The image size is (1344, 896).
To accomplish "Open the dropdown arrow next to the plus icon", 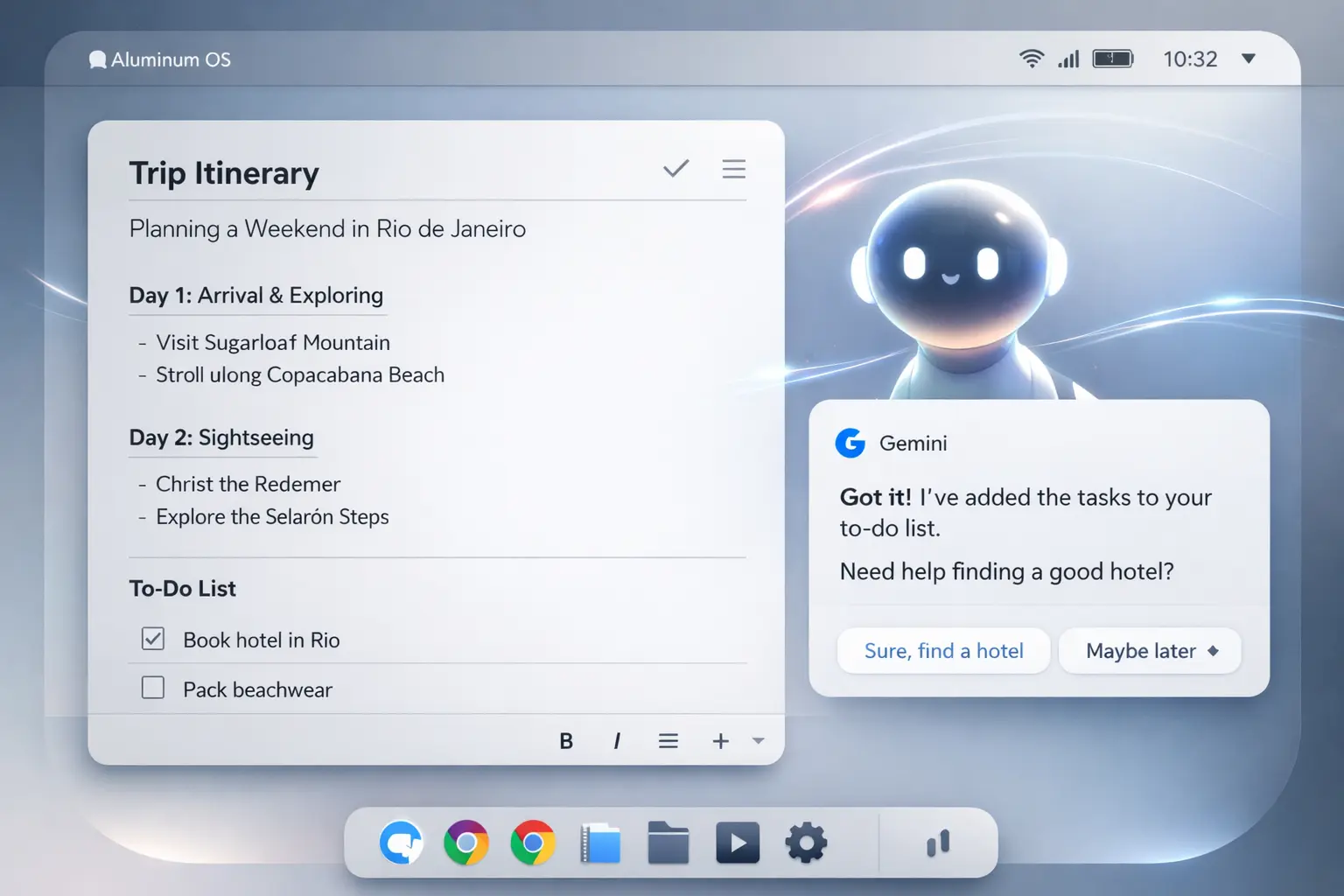I will coord(758,740).
